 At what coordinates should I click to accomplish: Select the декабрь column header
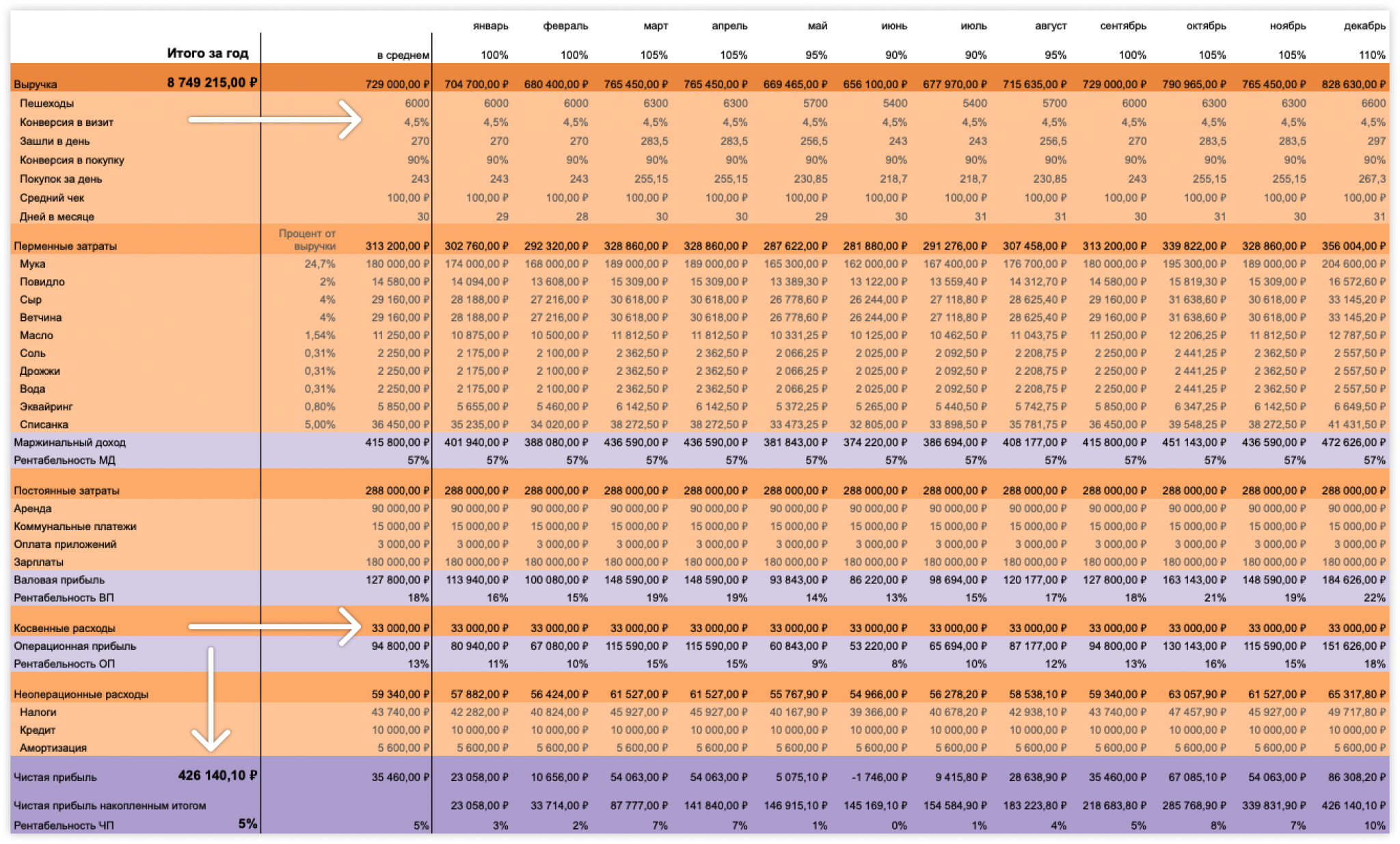point(1364,26)
